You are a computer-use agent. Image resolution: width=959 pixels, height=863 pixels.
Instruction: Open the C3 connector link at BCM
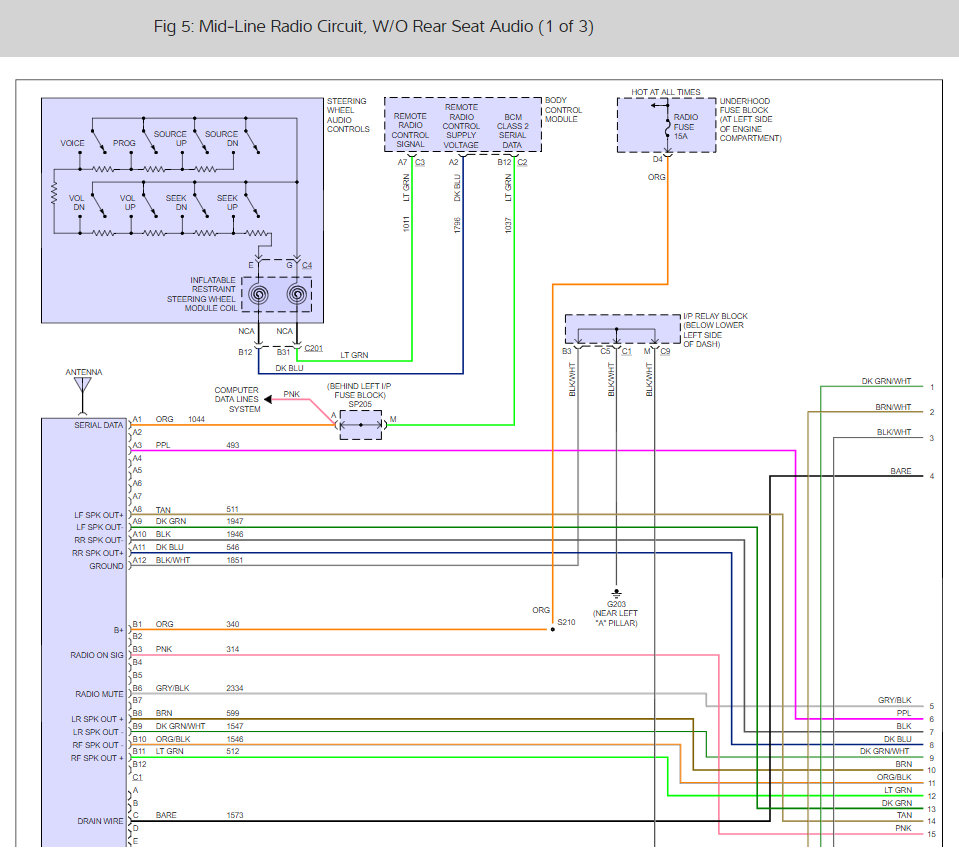pyautogui.click(x=420, y=162)
